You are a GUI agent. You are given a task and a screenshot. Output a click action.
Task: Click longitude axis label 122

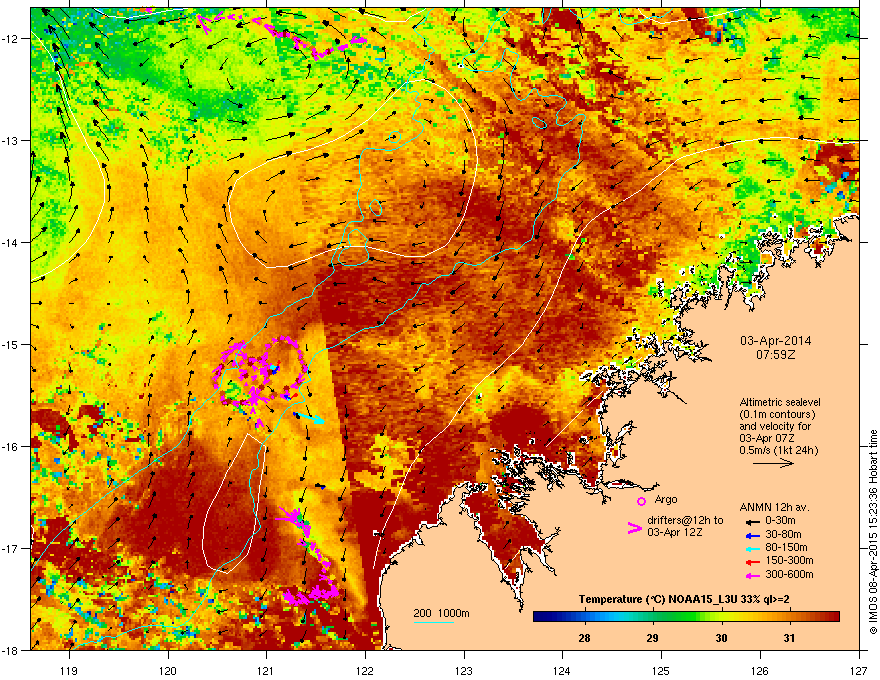[365, 670]
